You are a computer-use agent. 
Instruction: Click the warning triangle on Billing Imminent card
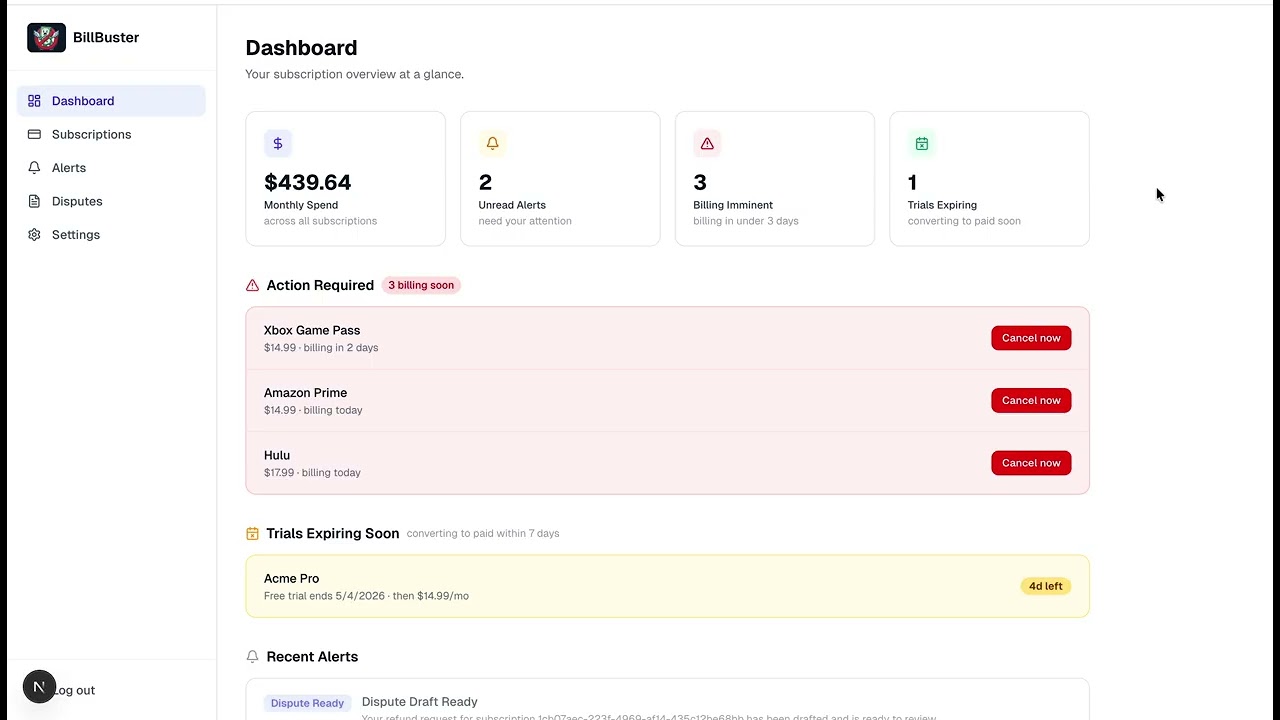707,144
